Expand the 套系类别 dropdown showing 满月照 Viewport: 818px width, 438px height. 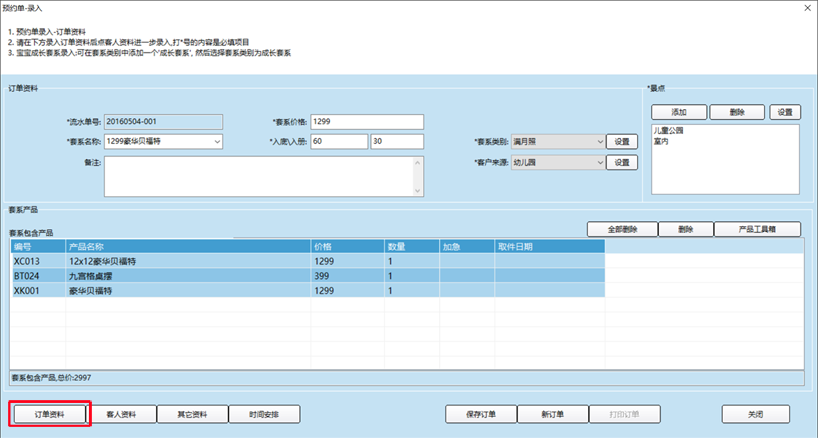558,141
